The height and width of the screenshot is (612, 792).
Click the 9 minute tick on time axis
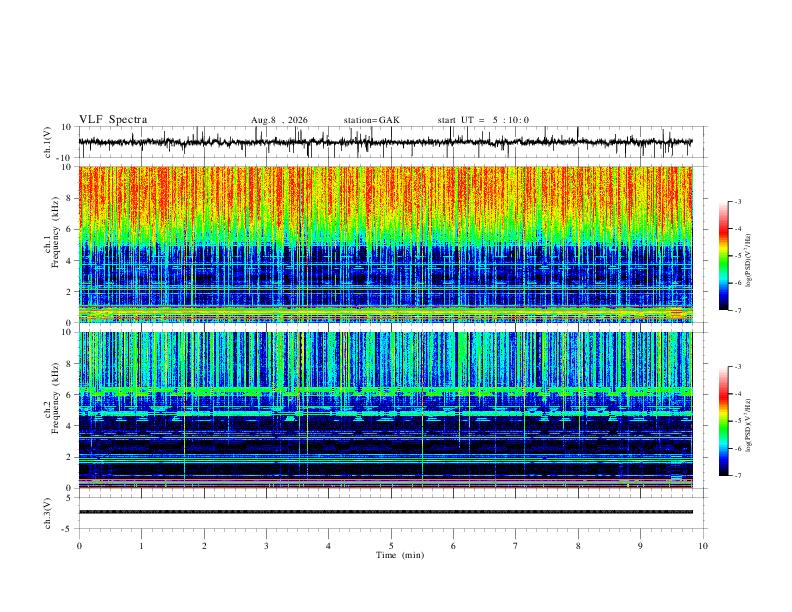tap(640, 546)
